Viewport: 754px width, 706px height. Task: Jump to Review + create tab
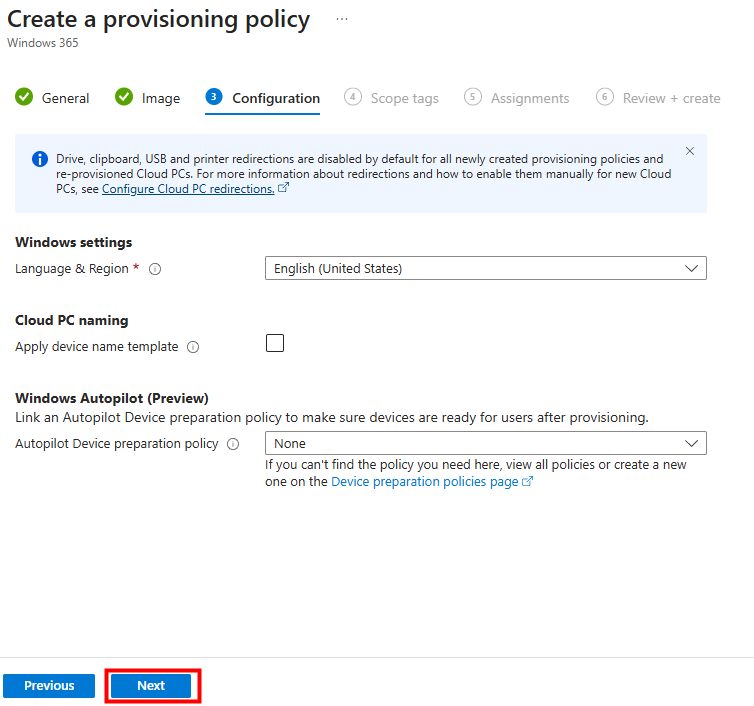[x=671, y=98]
